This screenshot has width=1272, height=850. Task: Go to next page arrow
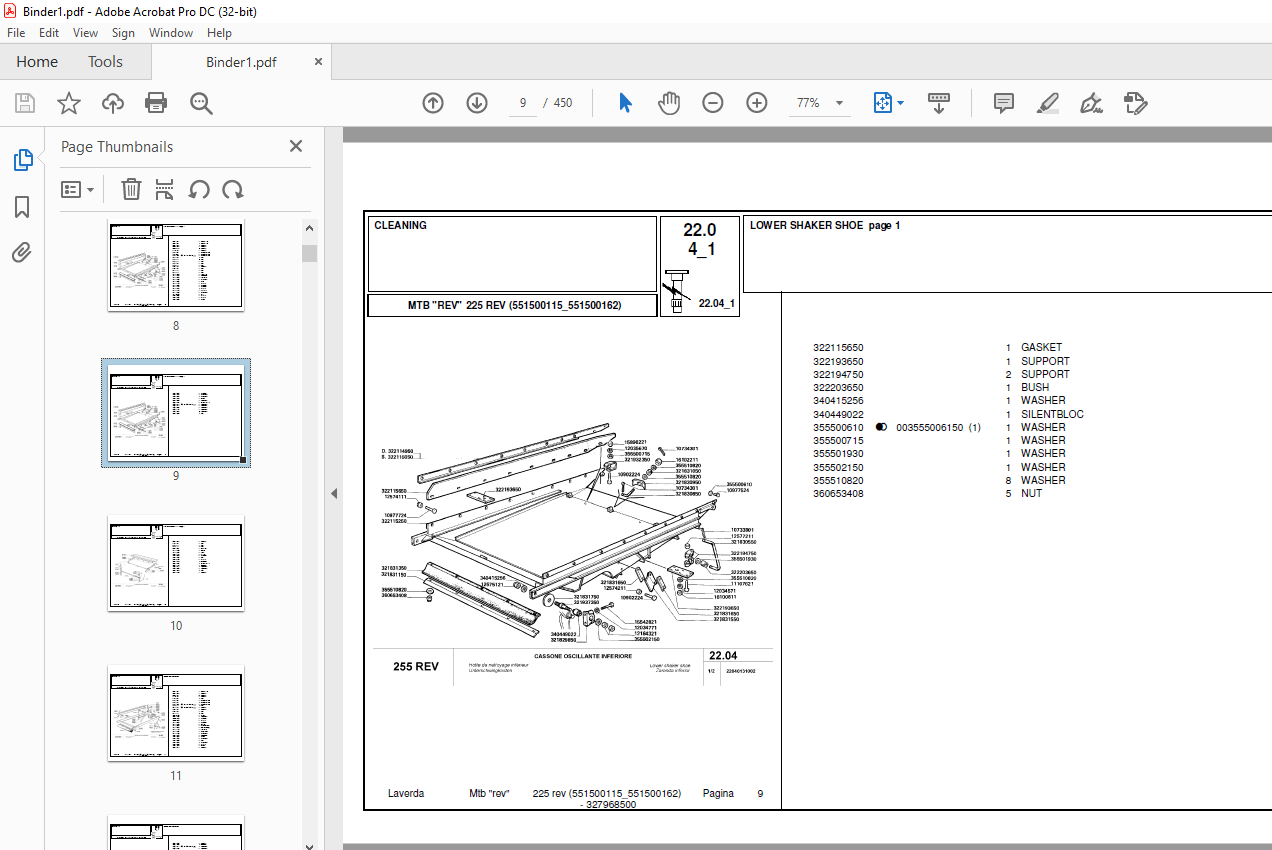coord(477,103)
